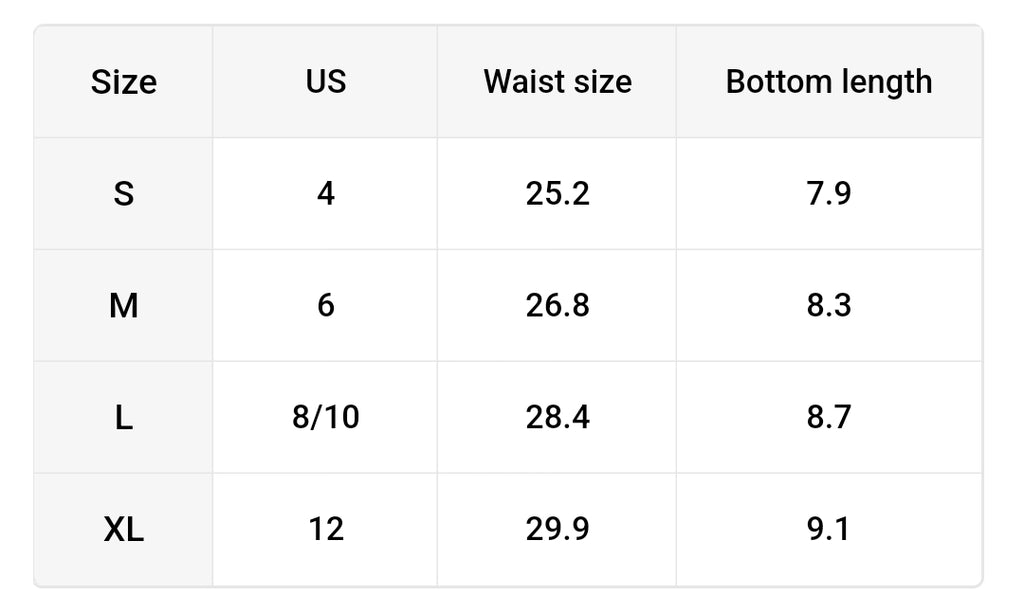Click the 7.9 bottom length value
This screenshot has width=1024, height=613.
(x=829, y=194)
